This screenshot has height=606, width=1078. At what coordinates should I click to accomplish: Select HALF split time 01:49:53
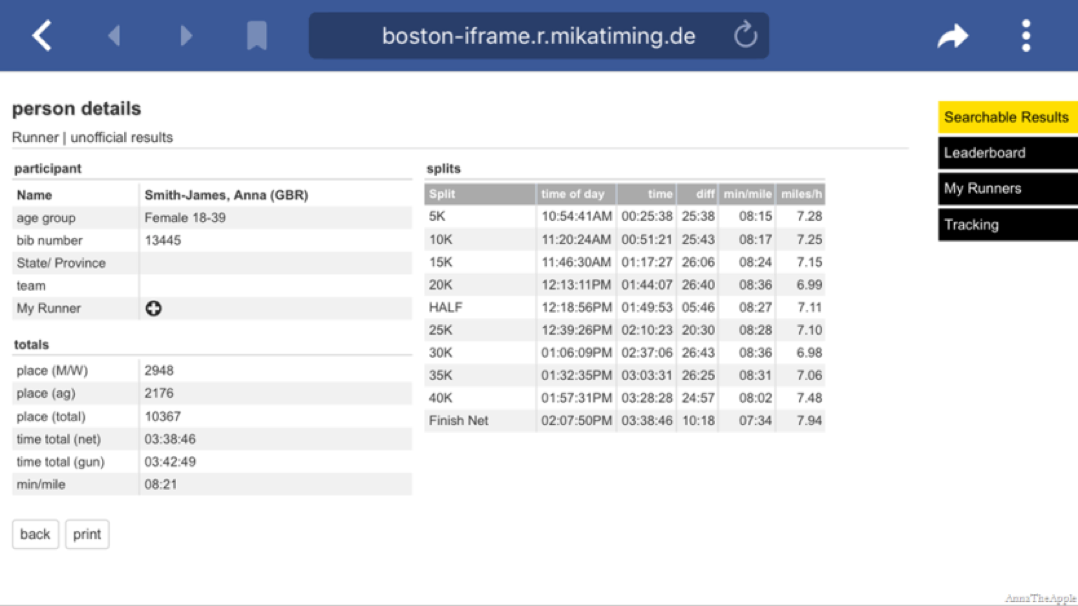647,307
